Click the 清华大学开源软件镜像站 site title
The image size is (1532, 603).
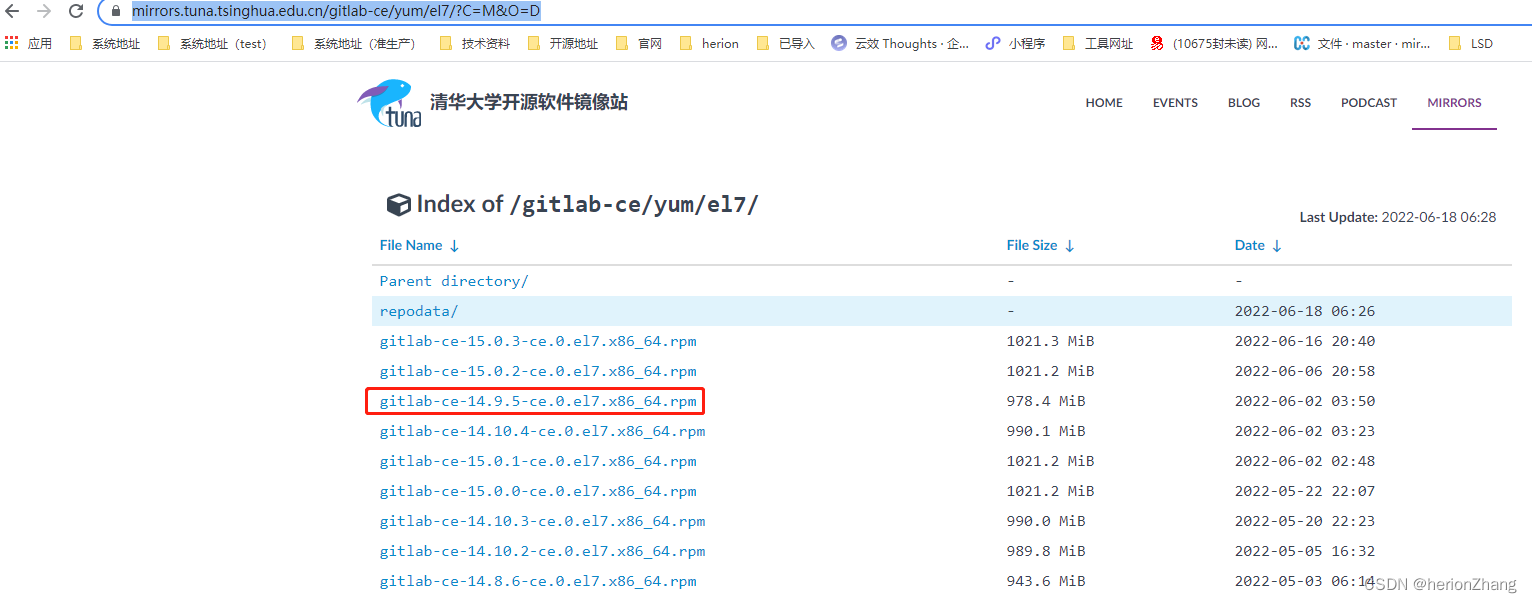click(529, 102)
